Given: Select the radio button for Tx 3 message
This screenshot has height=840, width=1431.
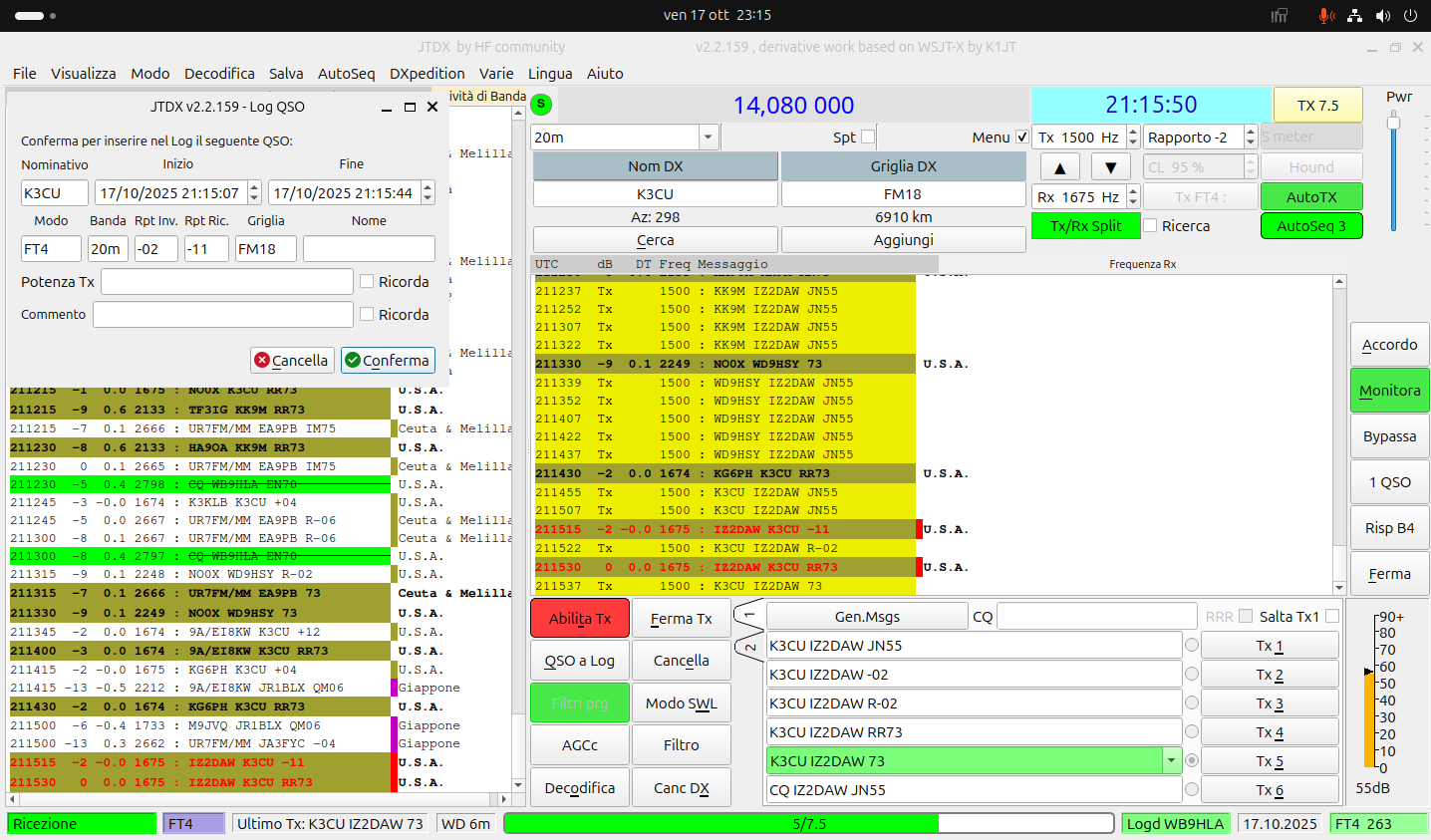Looking at the screenshot, I should (1192, 702).
